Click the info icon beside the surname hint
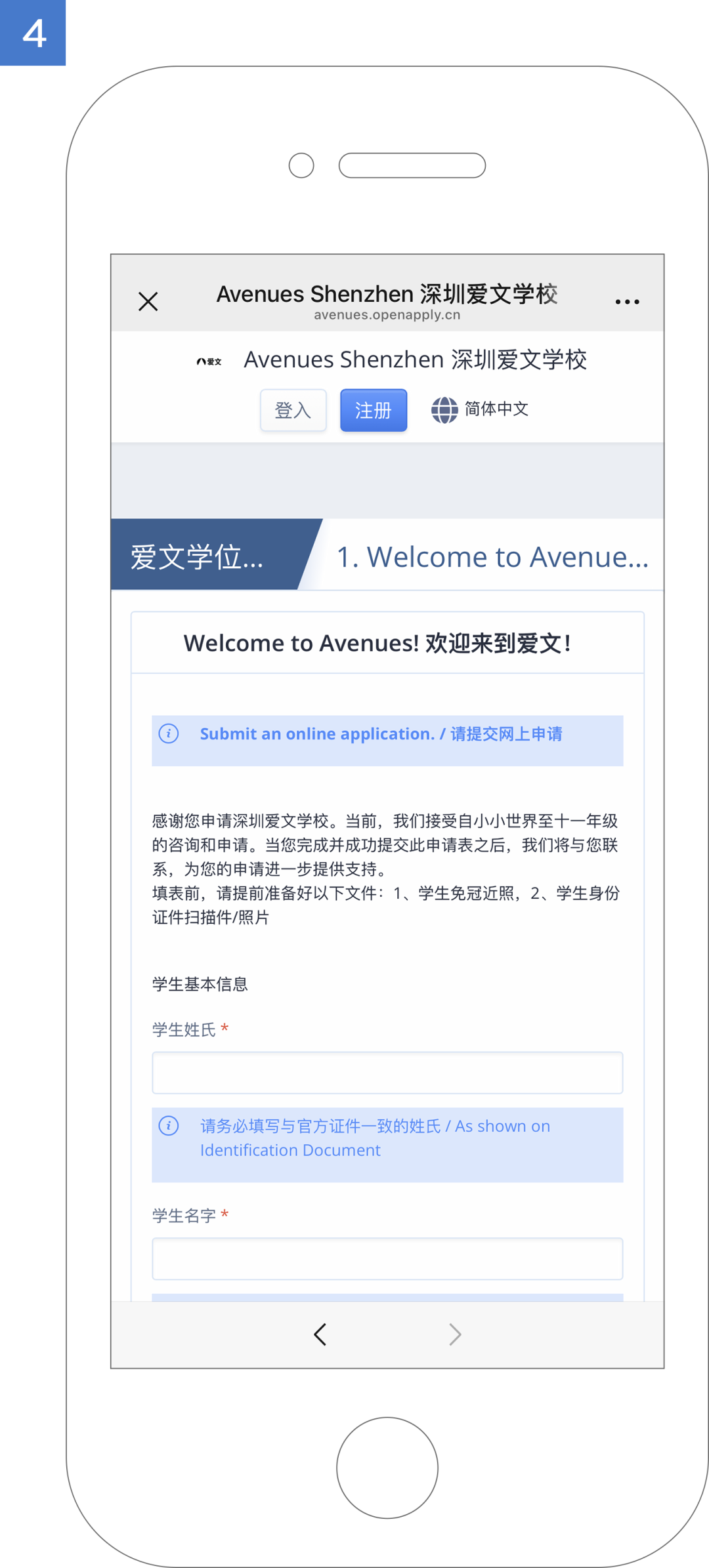The width and height of the screenshot is (709, 1568). 169,1126
